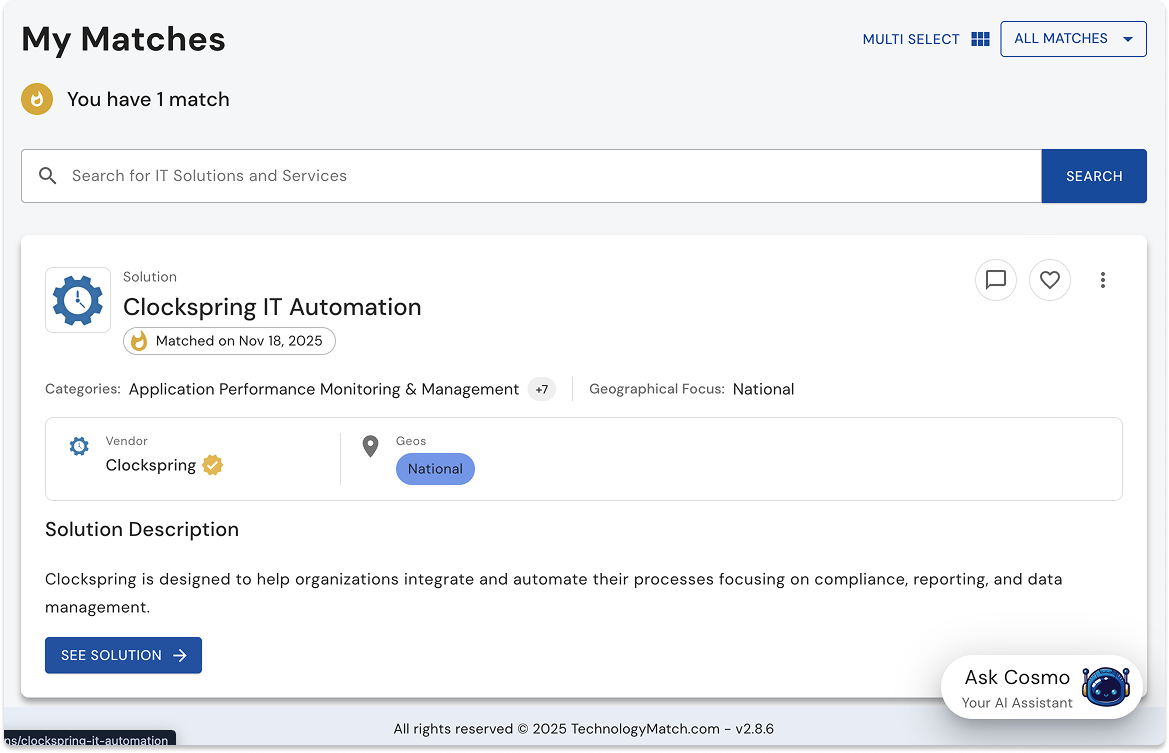Viewport: 1169px width, 753px height.
Task: Open the All Matches dropdown
Action: (1073, 39)
